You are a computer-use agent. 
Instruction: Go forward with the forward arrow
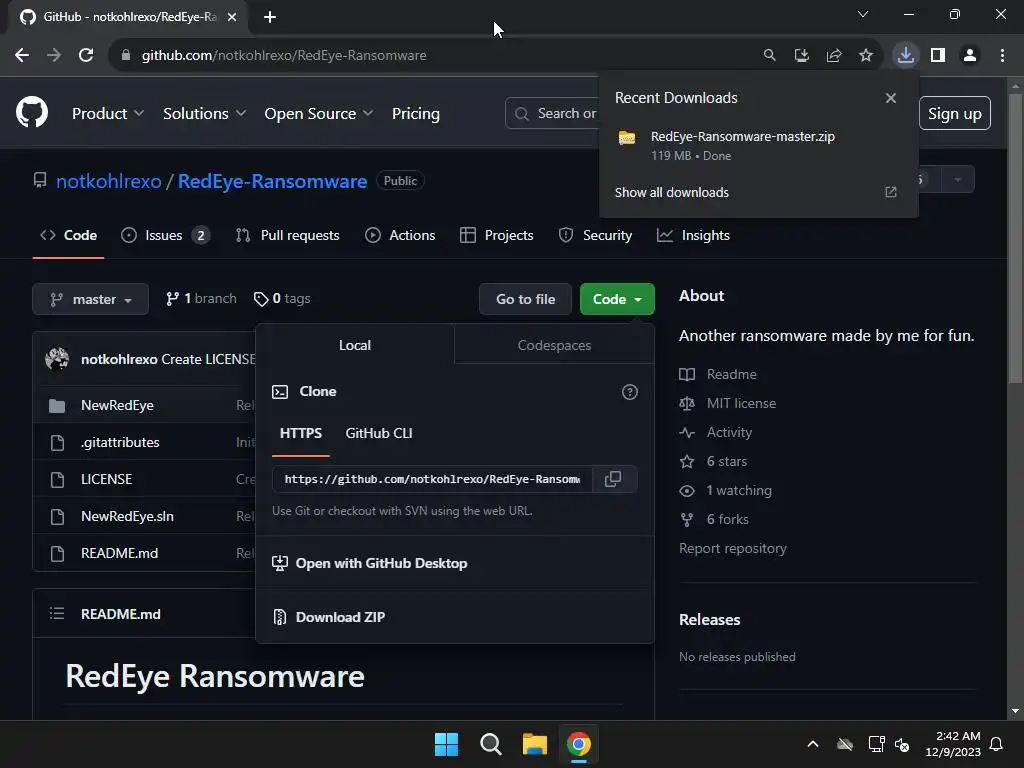pyautogui.click(x=54, y=55)
